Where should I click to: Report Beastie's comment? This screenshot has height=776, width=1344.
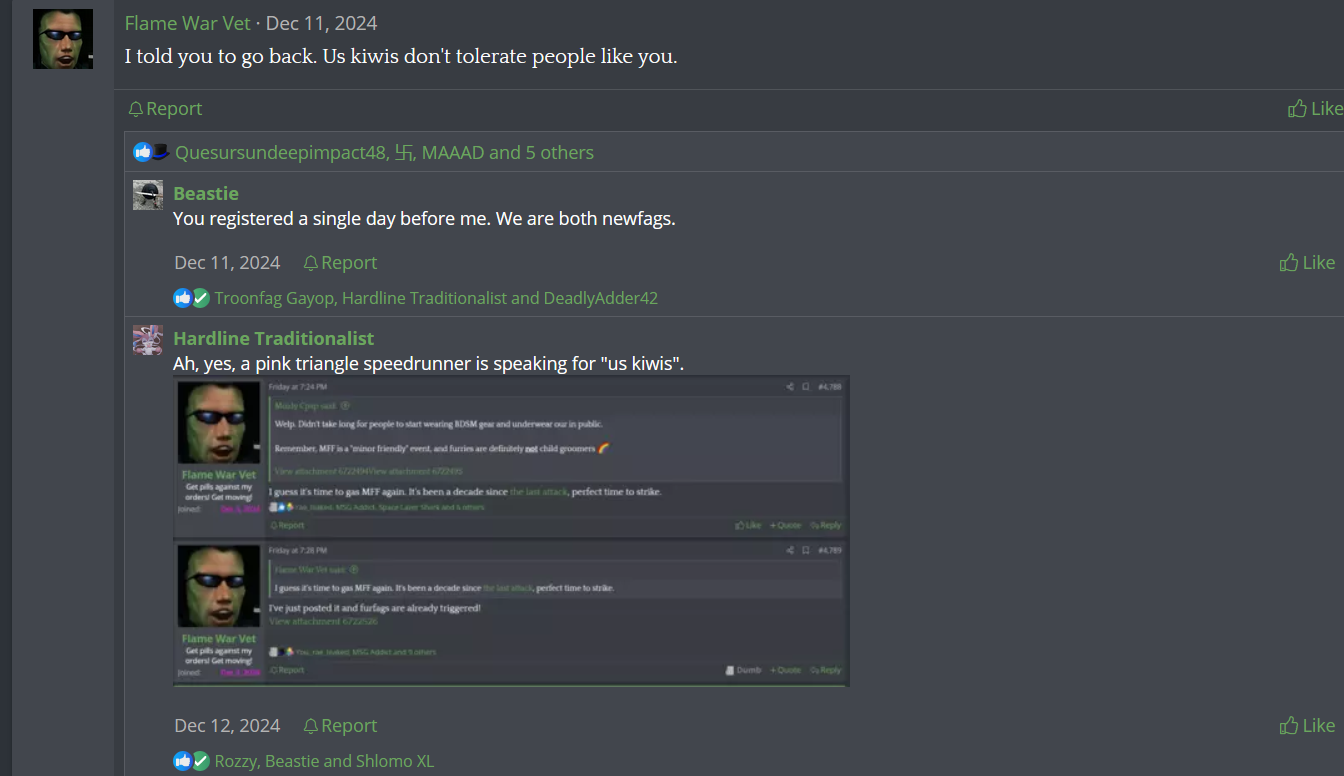click(x=340, y=263)
